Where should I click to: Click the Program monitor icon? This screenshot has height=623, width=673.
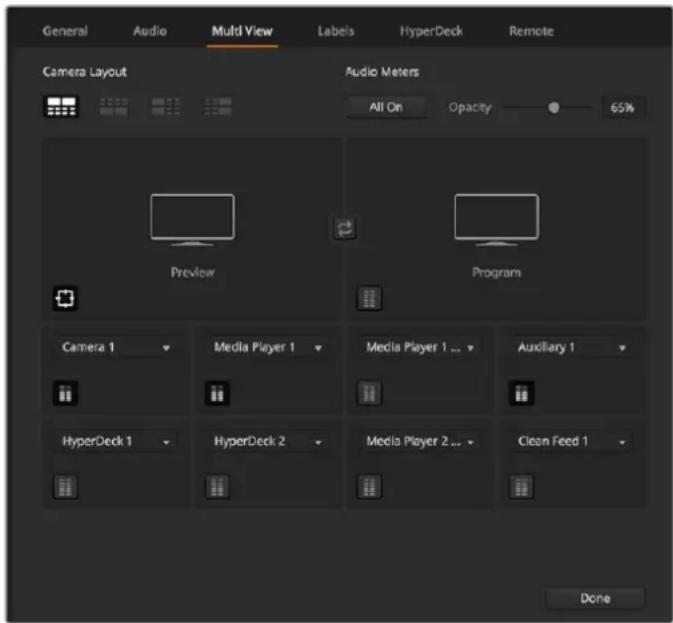point(497,220)
